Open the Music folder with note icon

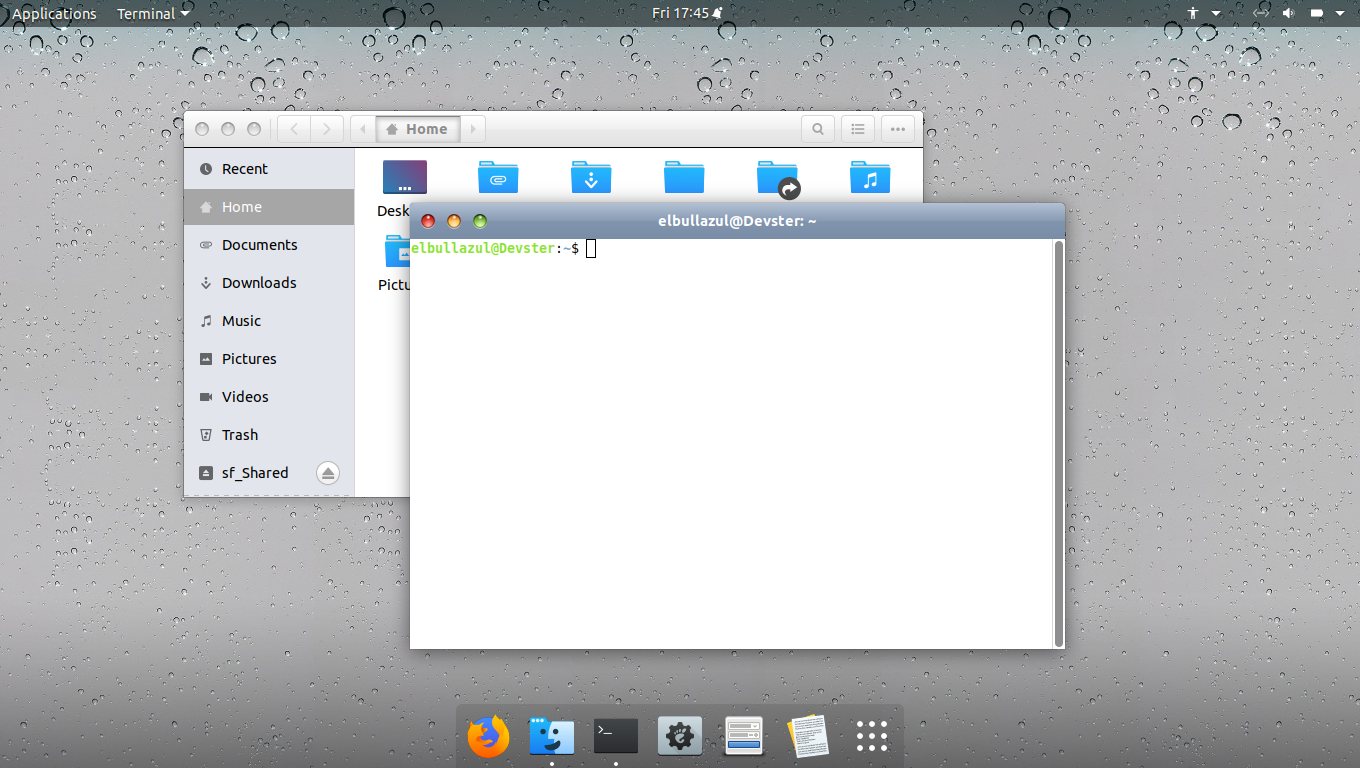(870, 177)
